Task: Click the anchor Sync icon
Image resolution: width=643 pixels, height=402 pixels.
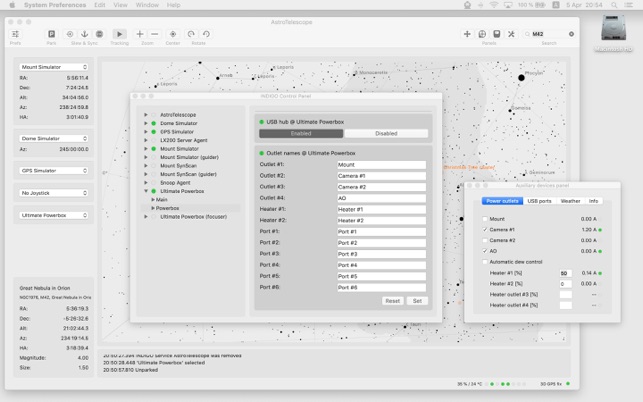Action: (x=84, y=34)
